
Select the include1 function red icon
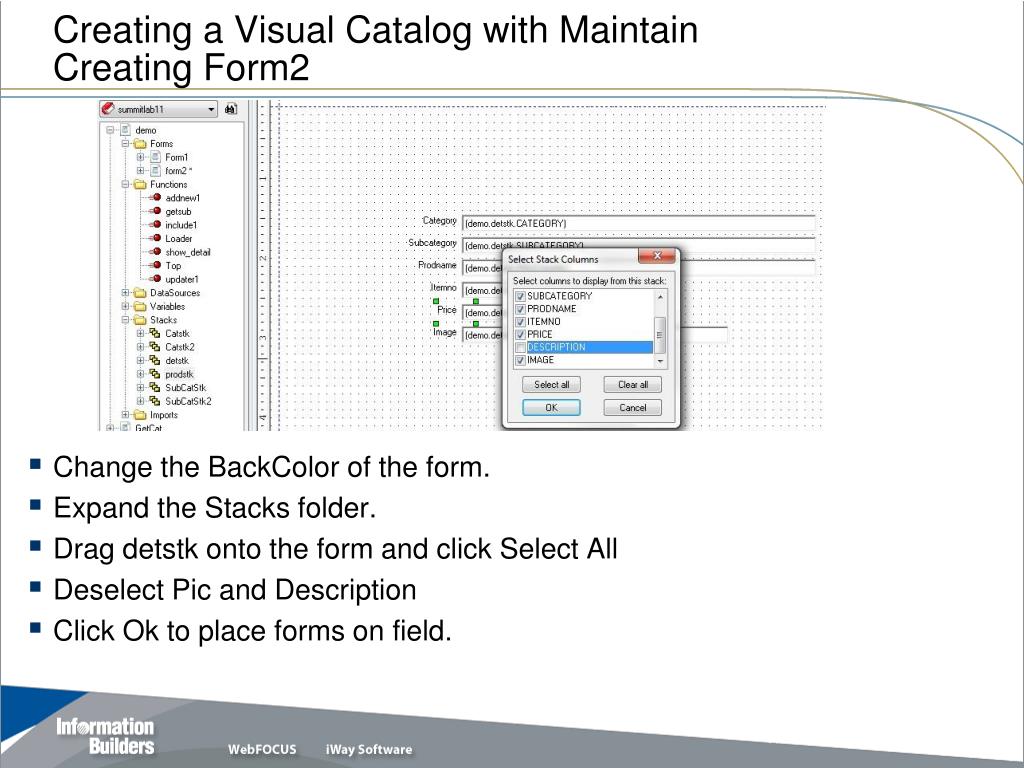(156, 225)
